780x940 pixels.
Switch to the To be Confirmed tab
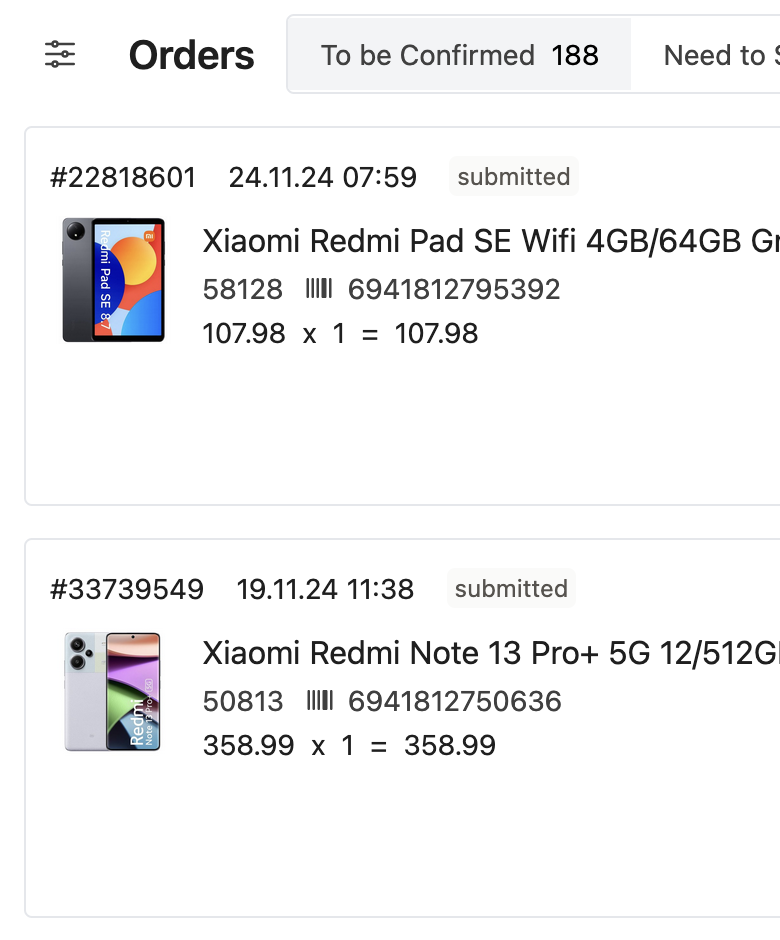[459, 55]
